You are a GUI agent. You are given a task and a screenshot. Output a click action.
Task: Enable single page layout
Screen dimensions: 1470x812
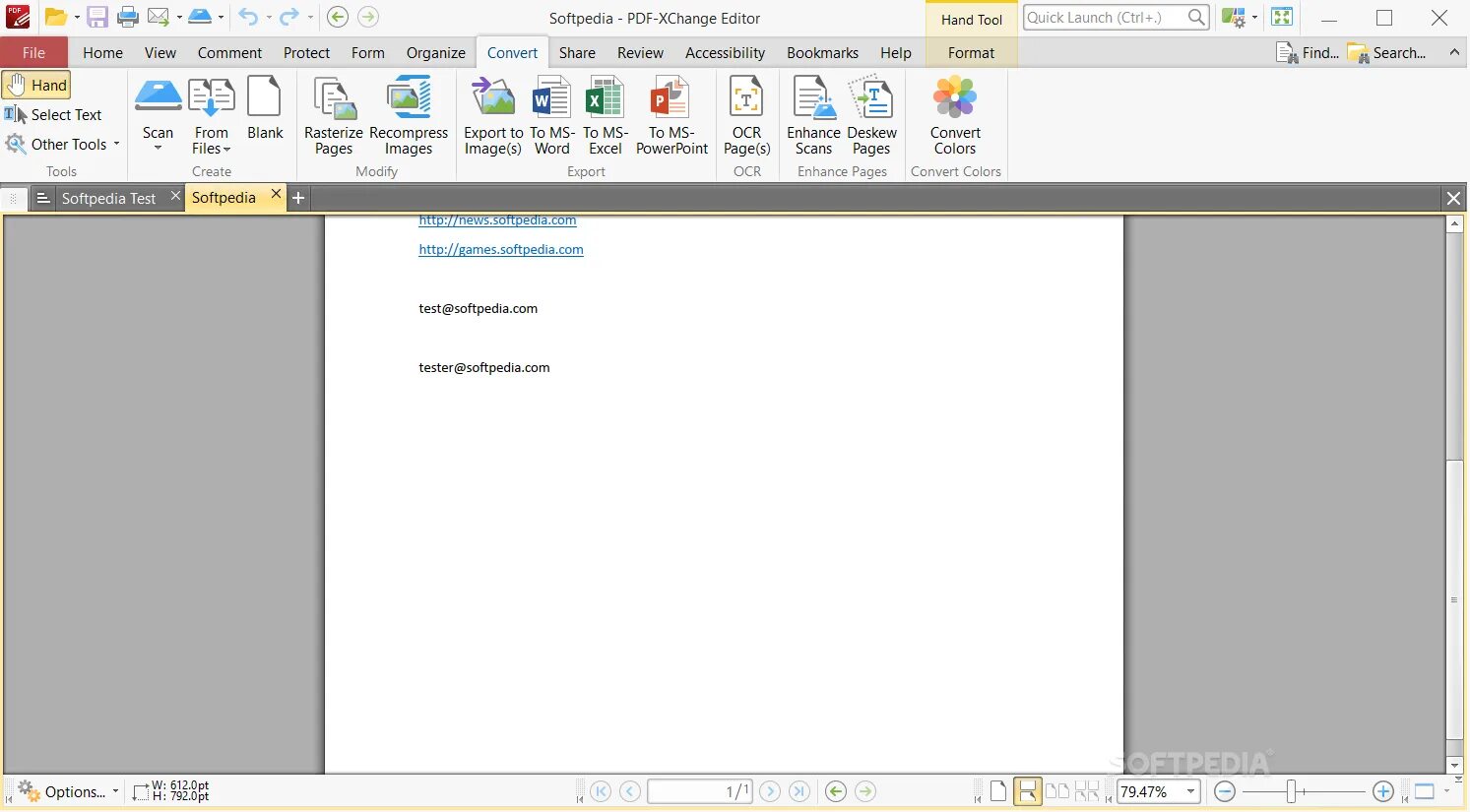[998, 791]
